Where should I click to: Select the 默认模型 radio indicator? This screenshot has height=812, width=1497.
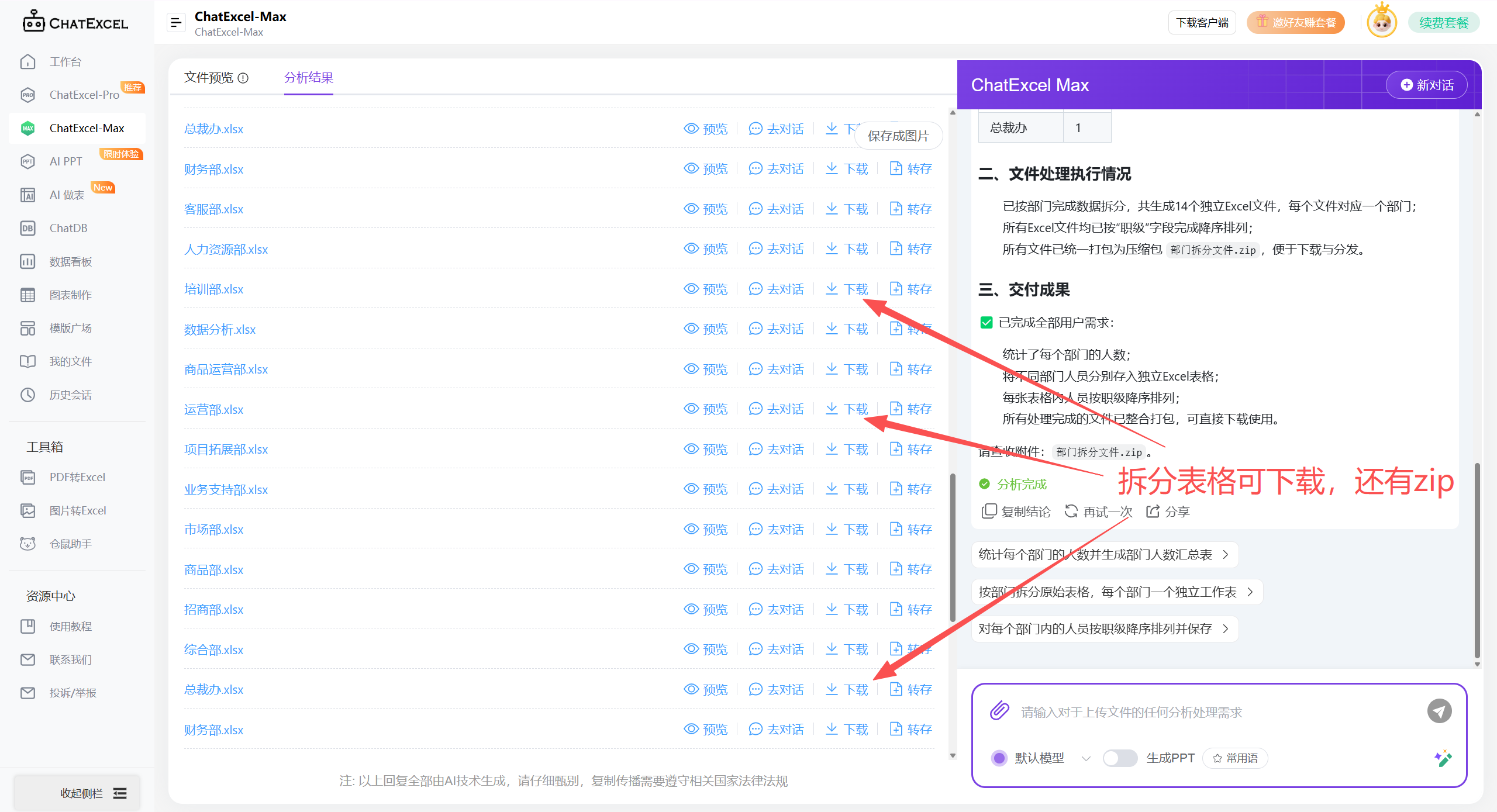[999, 758]
